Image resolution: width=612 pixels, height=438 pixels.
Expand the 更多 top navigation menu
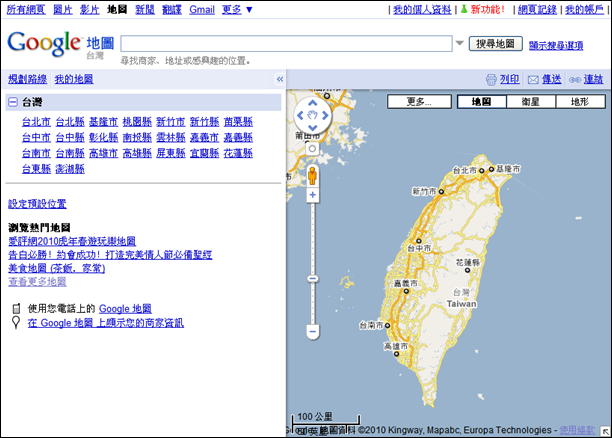pos(237,9)
